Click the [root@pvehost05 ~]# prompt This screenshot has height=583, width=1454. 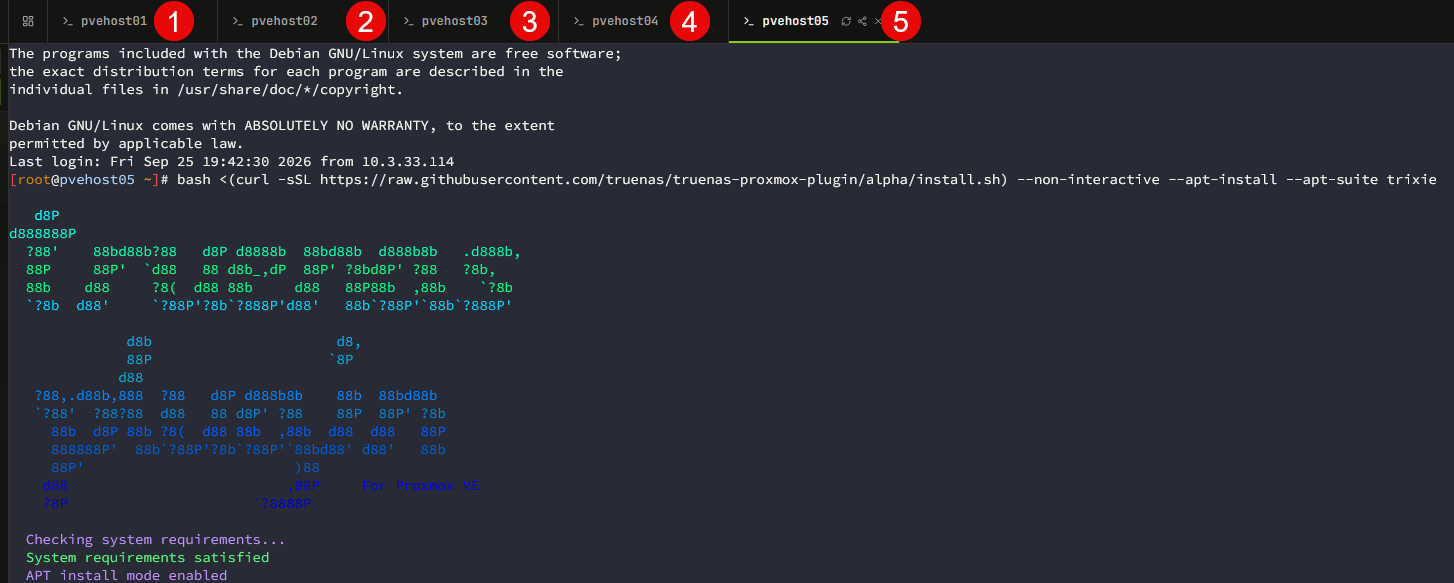(x=91, y=180)
